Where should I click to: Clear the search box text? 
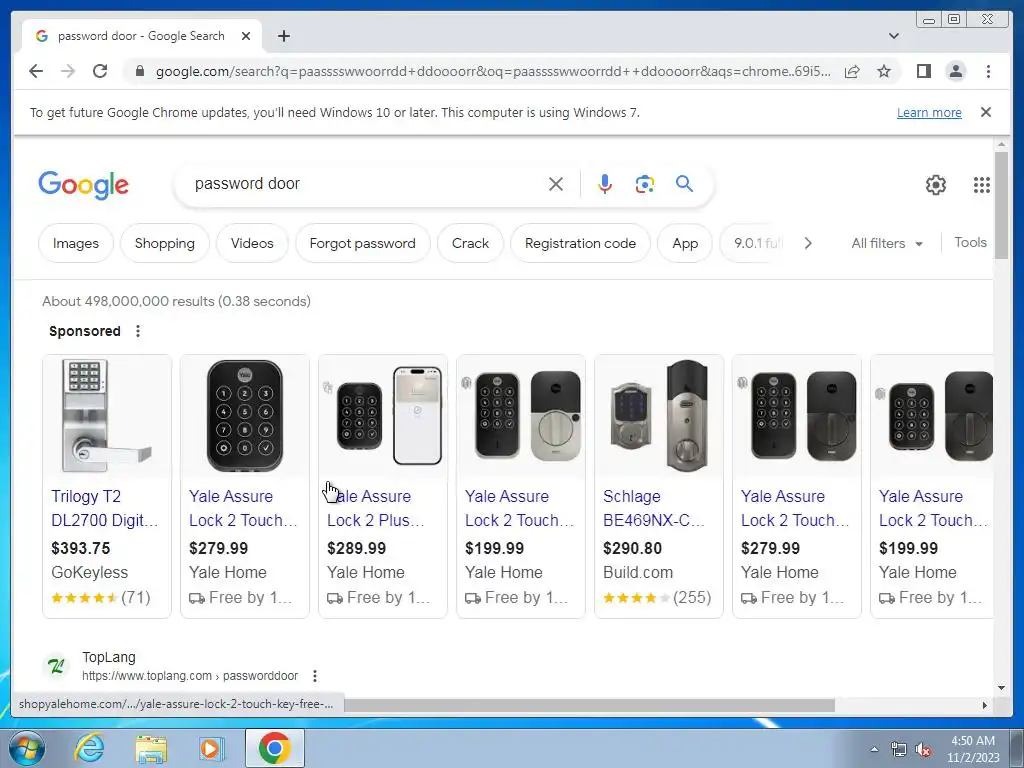[x=556, y=184]
